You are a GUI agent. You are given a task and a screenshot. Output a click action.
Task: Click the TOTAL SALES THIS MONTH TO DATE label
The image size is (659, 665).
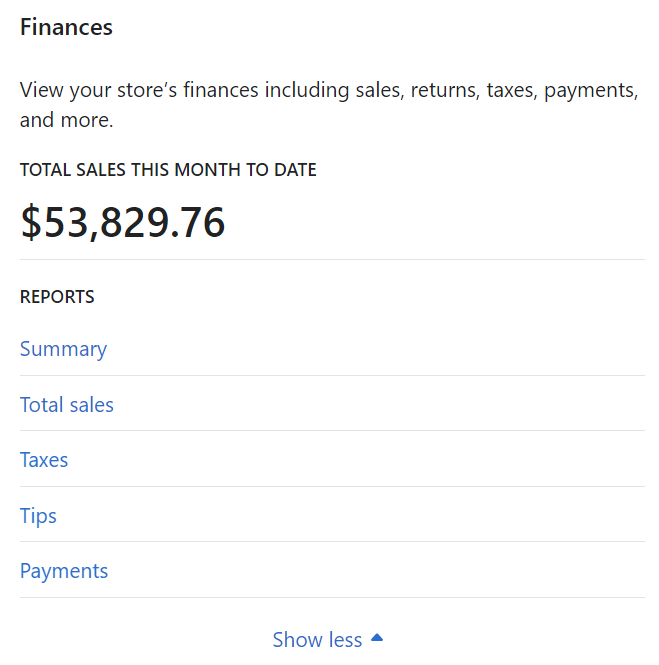click(168, 170)
